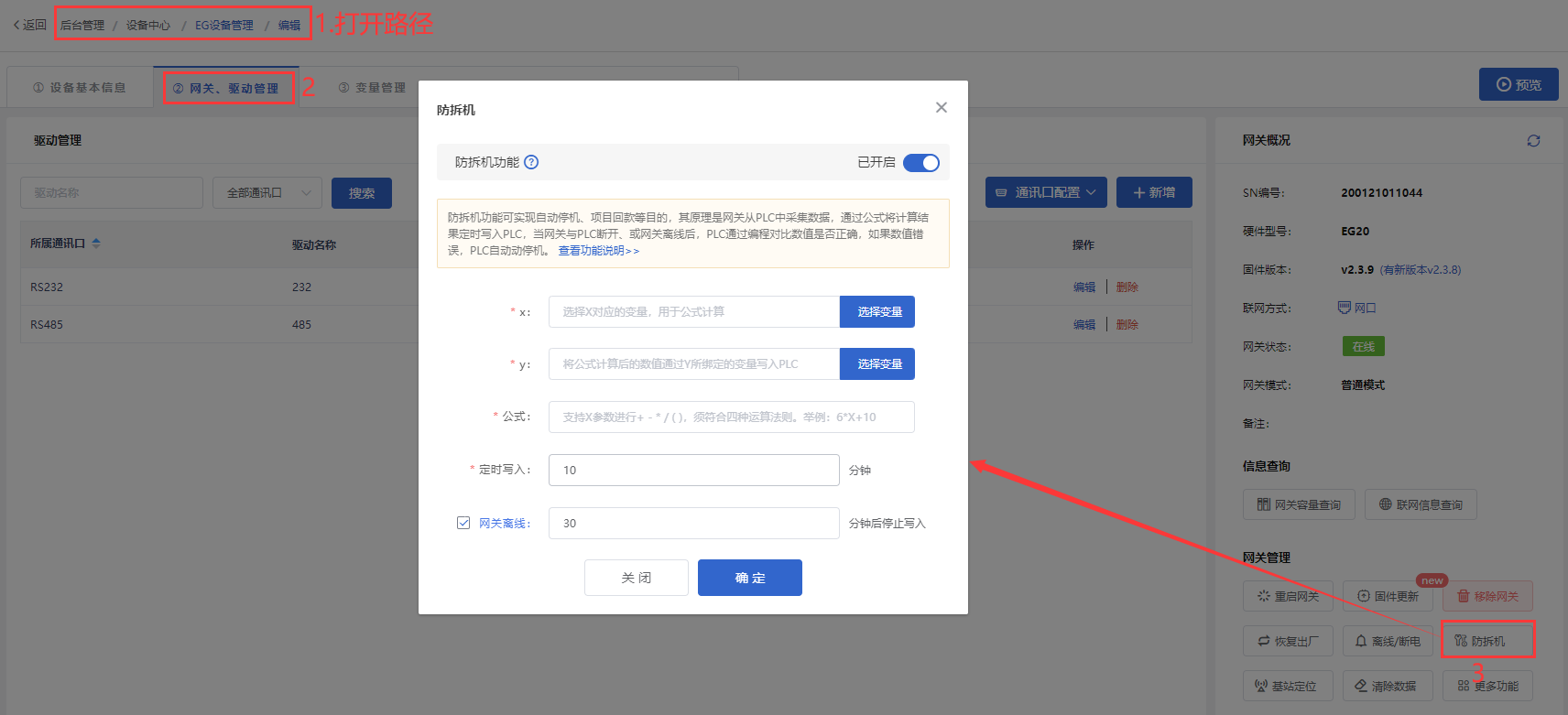Click the x variable input field
The width and height of the screenshot is (1568, 715).
coord(693,311)
